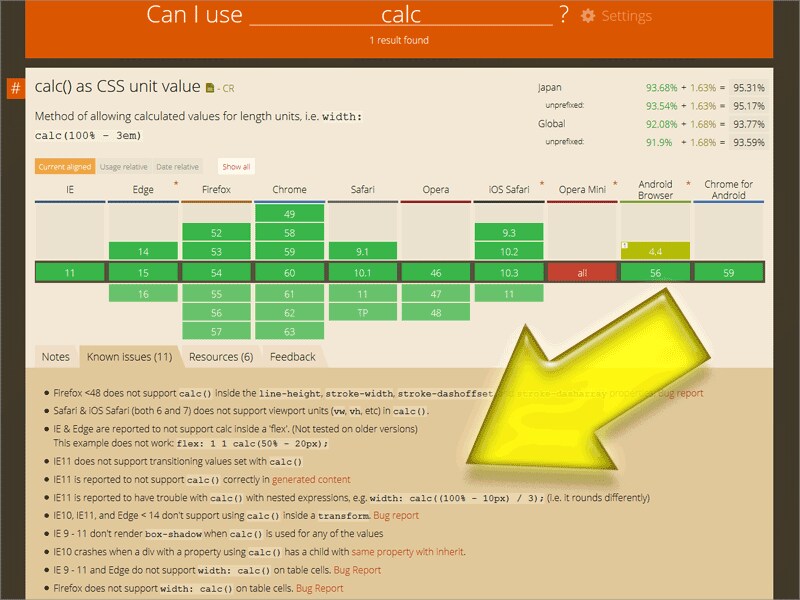Select the Chrome 63 version cell
The width and height of the screenshot is (800, 600).
(290, 331)
